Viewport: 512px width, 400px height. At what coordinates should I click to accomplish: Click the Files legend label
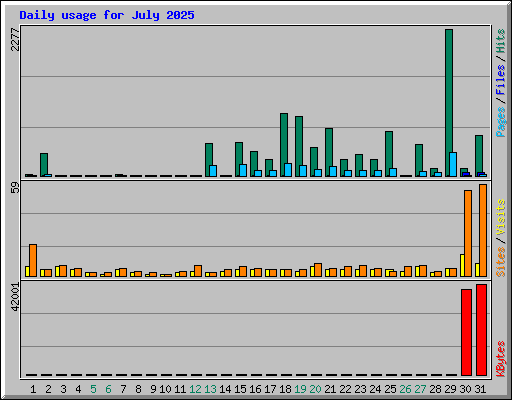501,79
